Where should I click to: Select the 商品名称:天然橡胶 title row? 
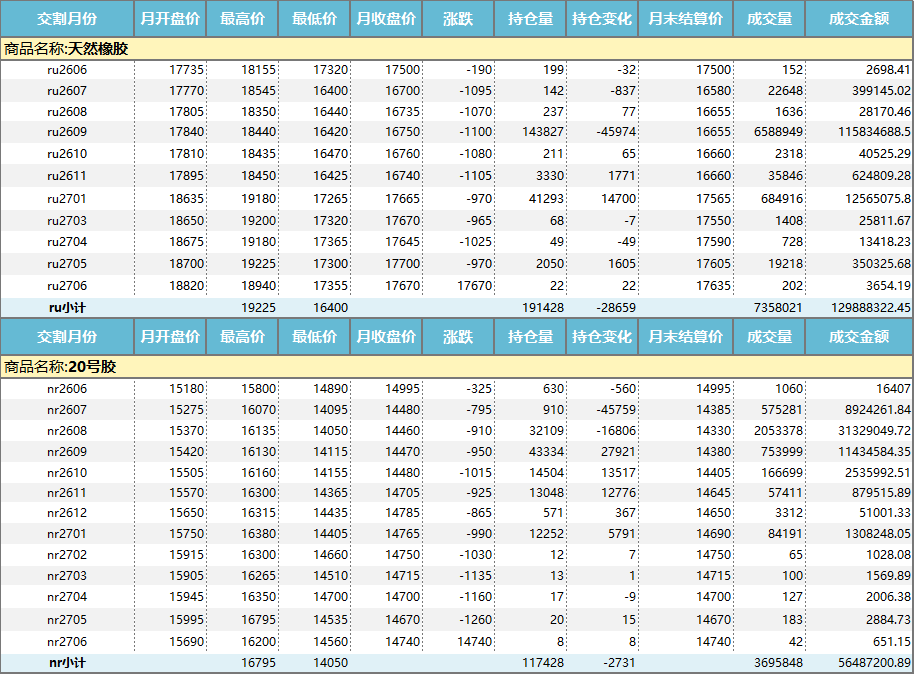(457, 49)
